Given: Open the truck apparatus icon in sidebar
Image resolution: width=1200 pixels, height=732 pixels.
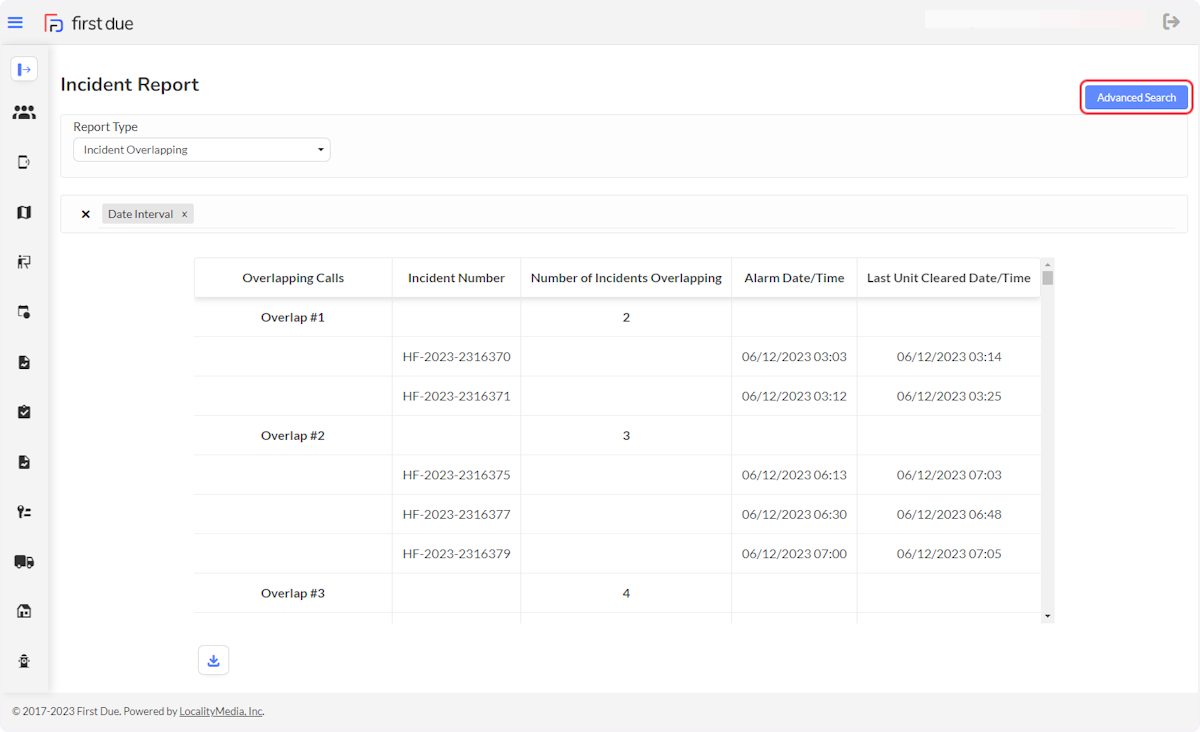Looking at the screenshot, I should [x=24, y=562].
